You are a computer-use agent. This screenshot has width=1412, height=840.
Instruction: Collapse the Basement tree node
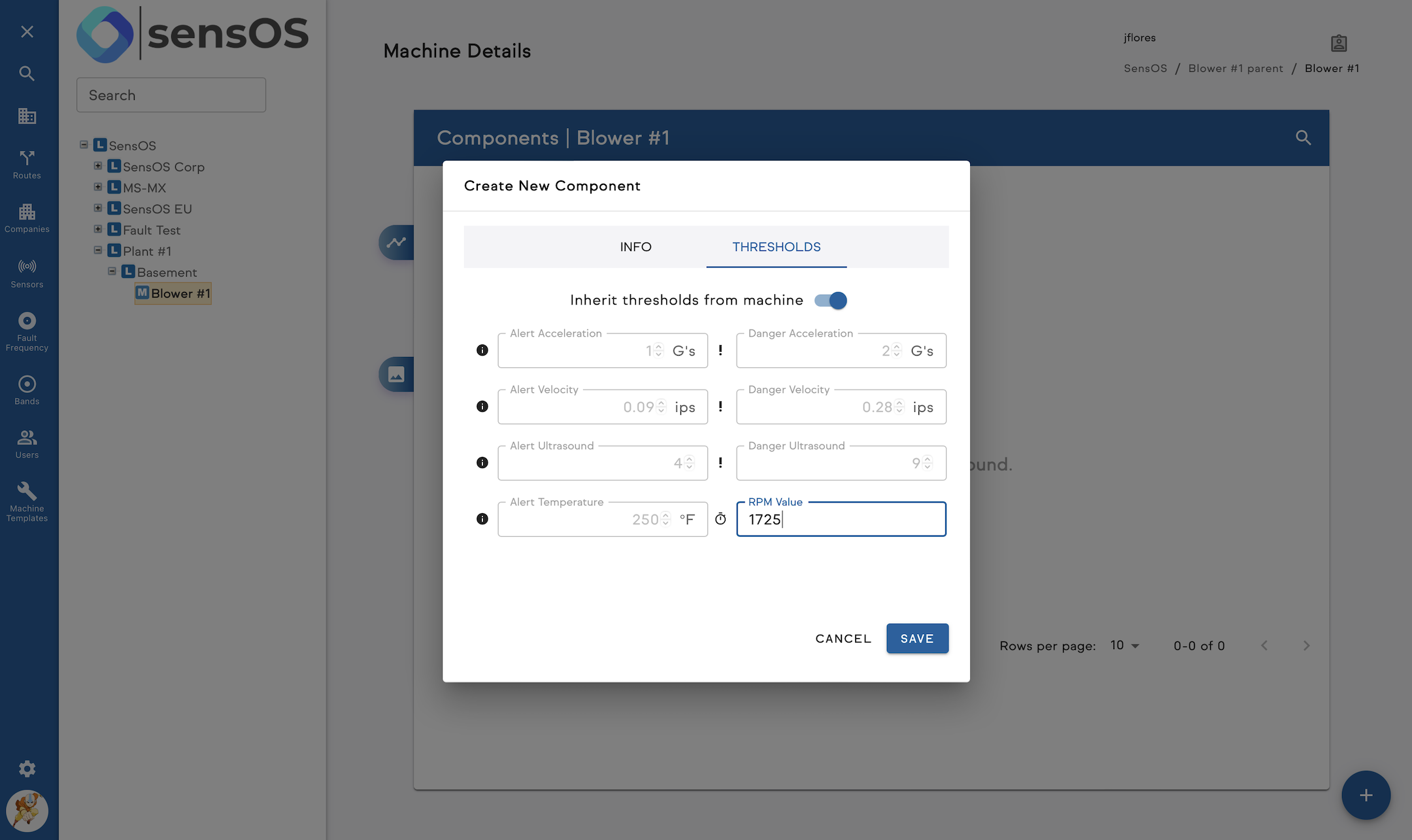pyautogui.click(x=112, y=271)
